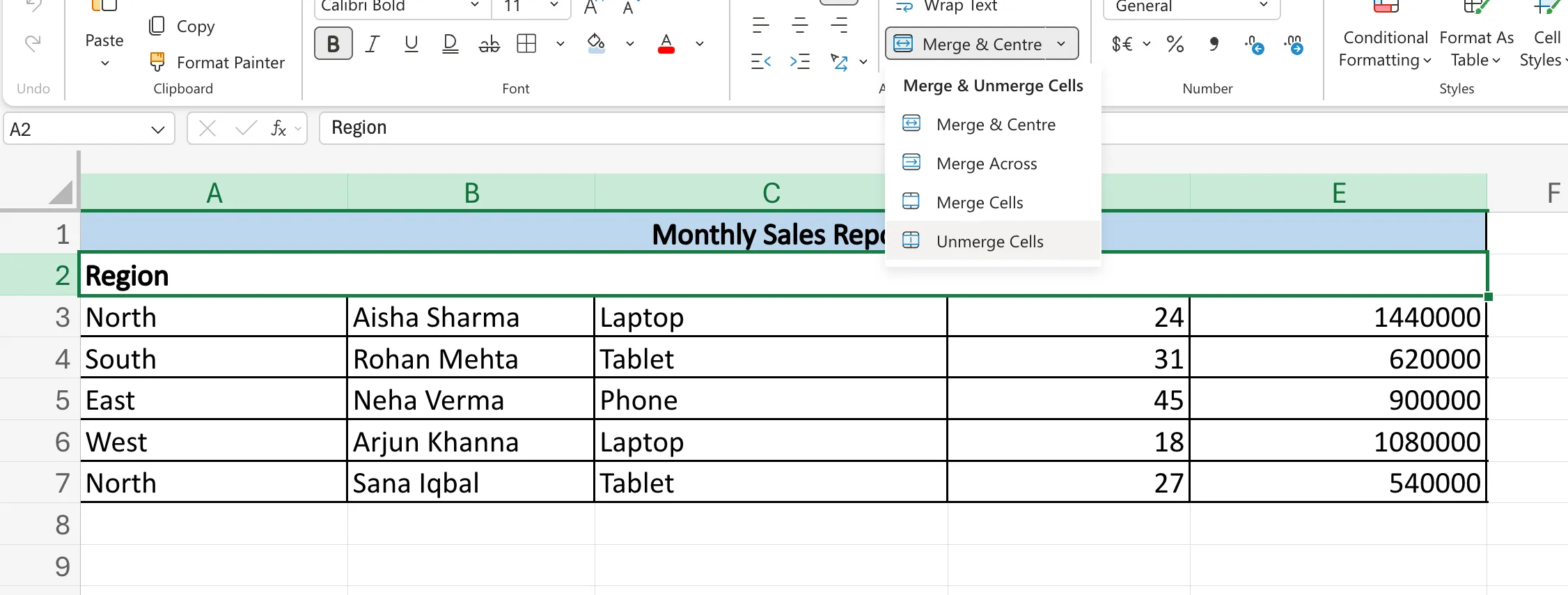The height and width of the screenshot is (595, 1568).
Task: Click the Fill Colour bucket icon
Action: point(595,44)
